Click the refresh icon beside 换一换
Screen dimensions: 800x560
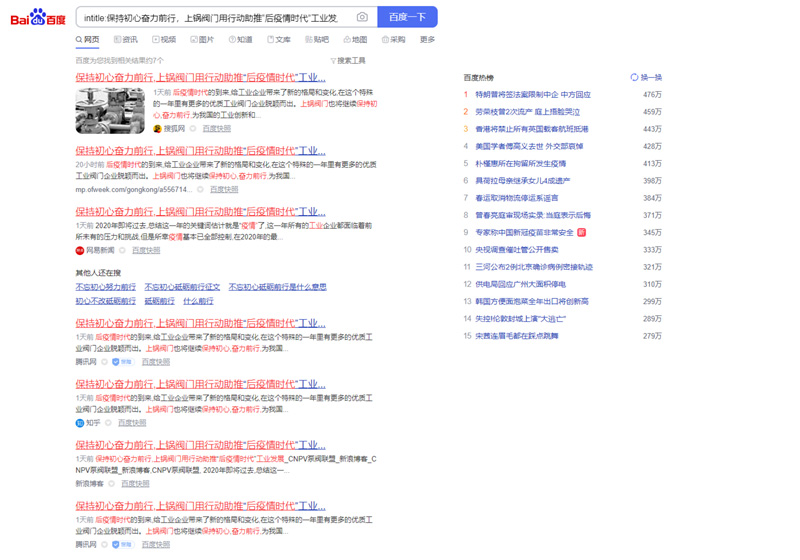tap(634, 77)
